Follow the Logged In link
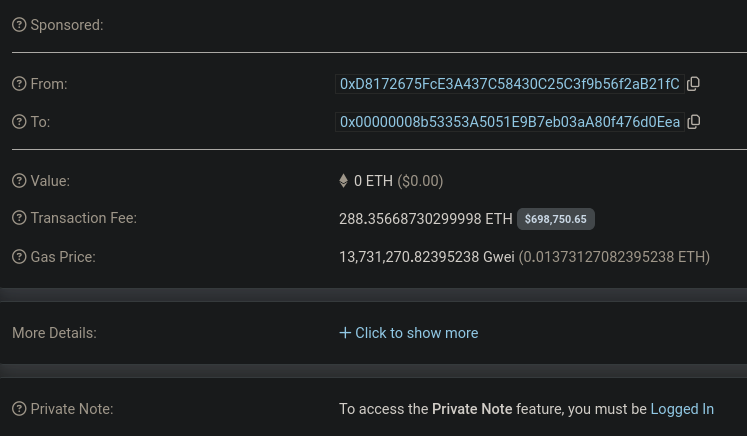The image size is (747, 436). [682, 409]
